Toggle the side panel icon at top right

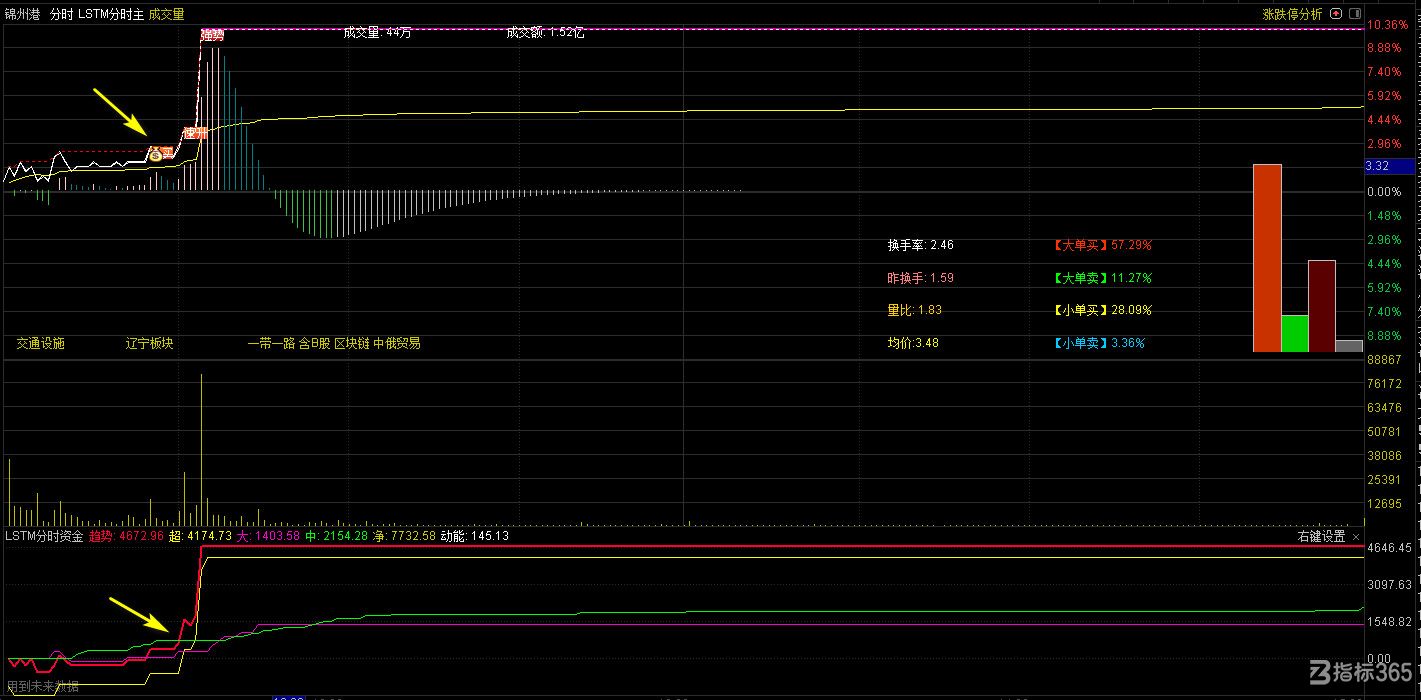pos(1353,15)
